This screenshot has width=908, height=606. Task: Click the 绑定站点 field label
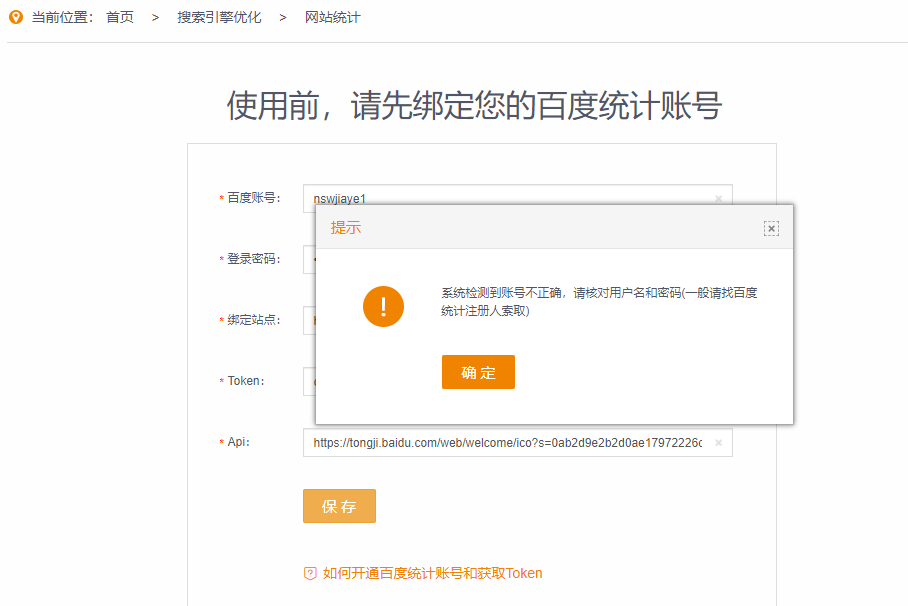coord(254,320)
